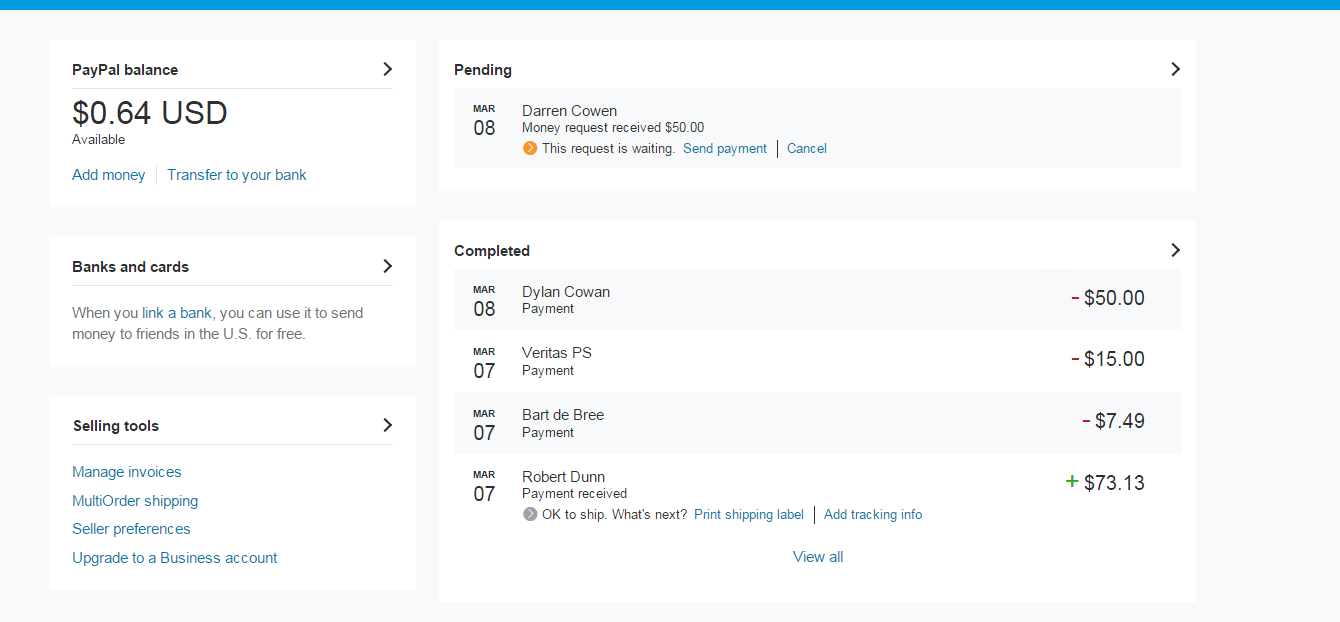
Task: View all completed transactions
Action: coord(818,557)
